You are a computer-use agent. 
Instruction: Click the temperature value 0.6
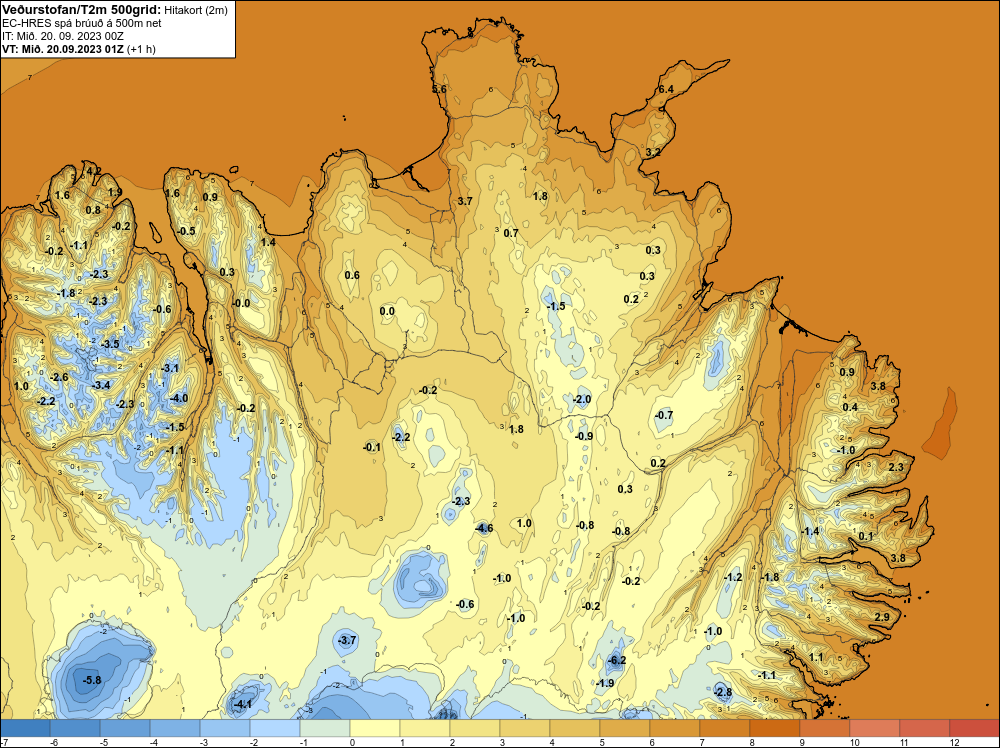pos(352,275)
